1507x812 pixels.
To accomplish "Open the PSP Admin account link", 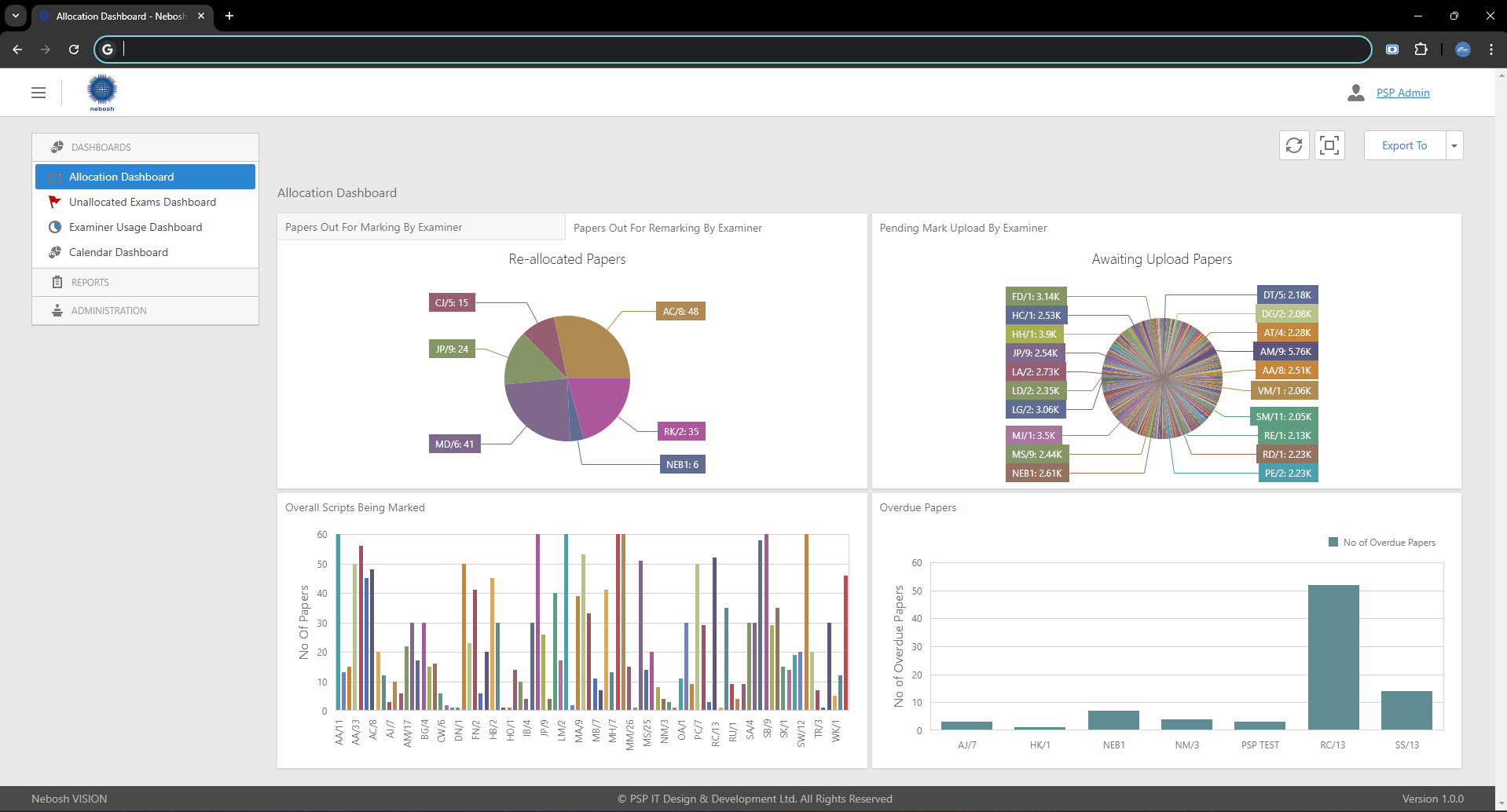I will tap(1402, 93).
